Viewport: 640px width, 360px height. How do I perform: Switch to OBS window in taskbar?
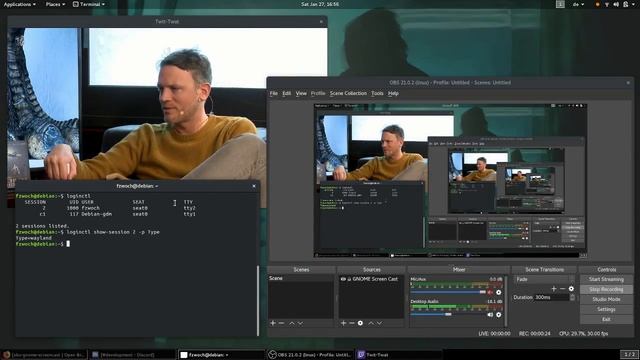309,355
